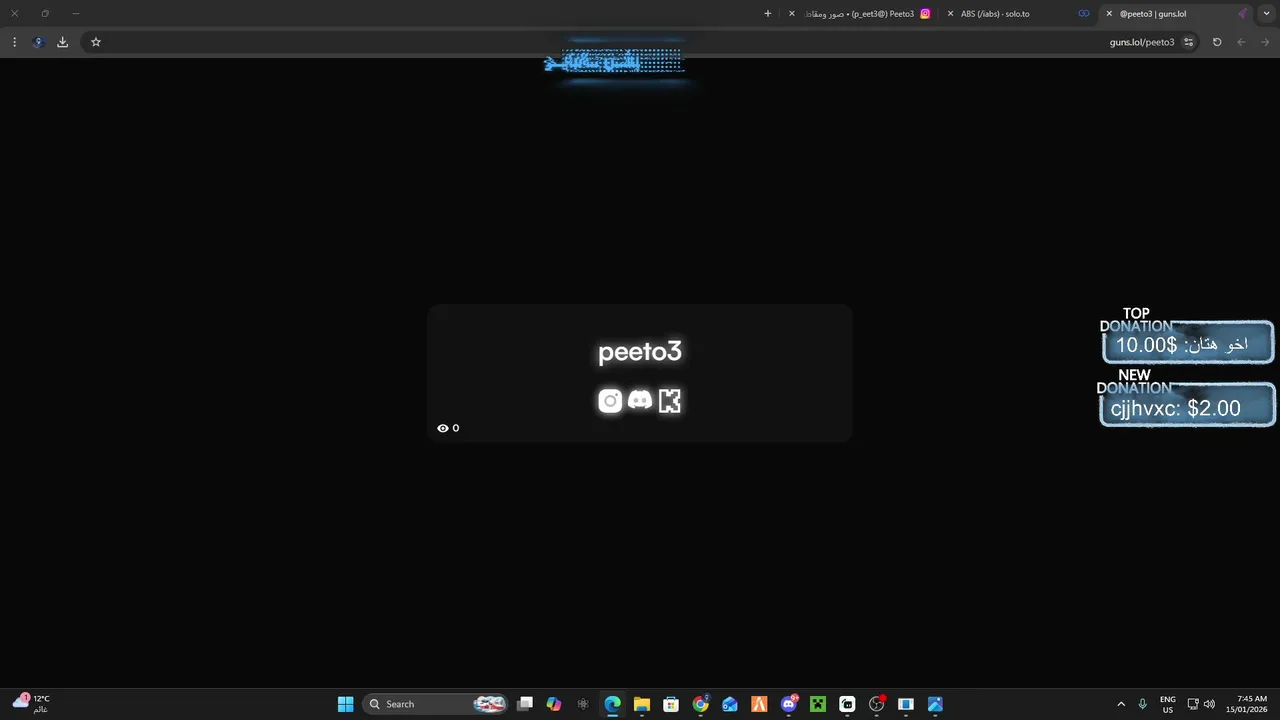This screenshot has height=720, width=1280.
Task: Switch to the Peeto3 (@p_eet3) Instagram tab
Action: [x=860, y=14]
